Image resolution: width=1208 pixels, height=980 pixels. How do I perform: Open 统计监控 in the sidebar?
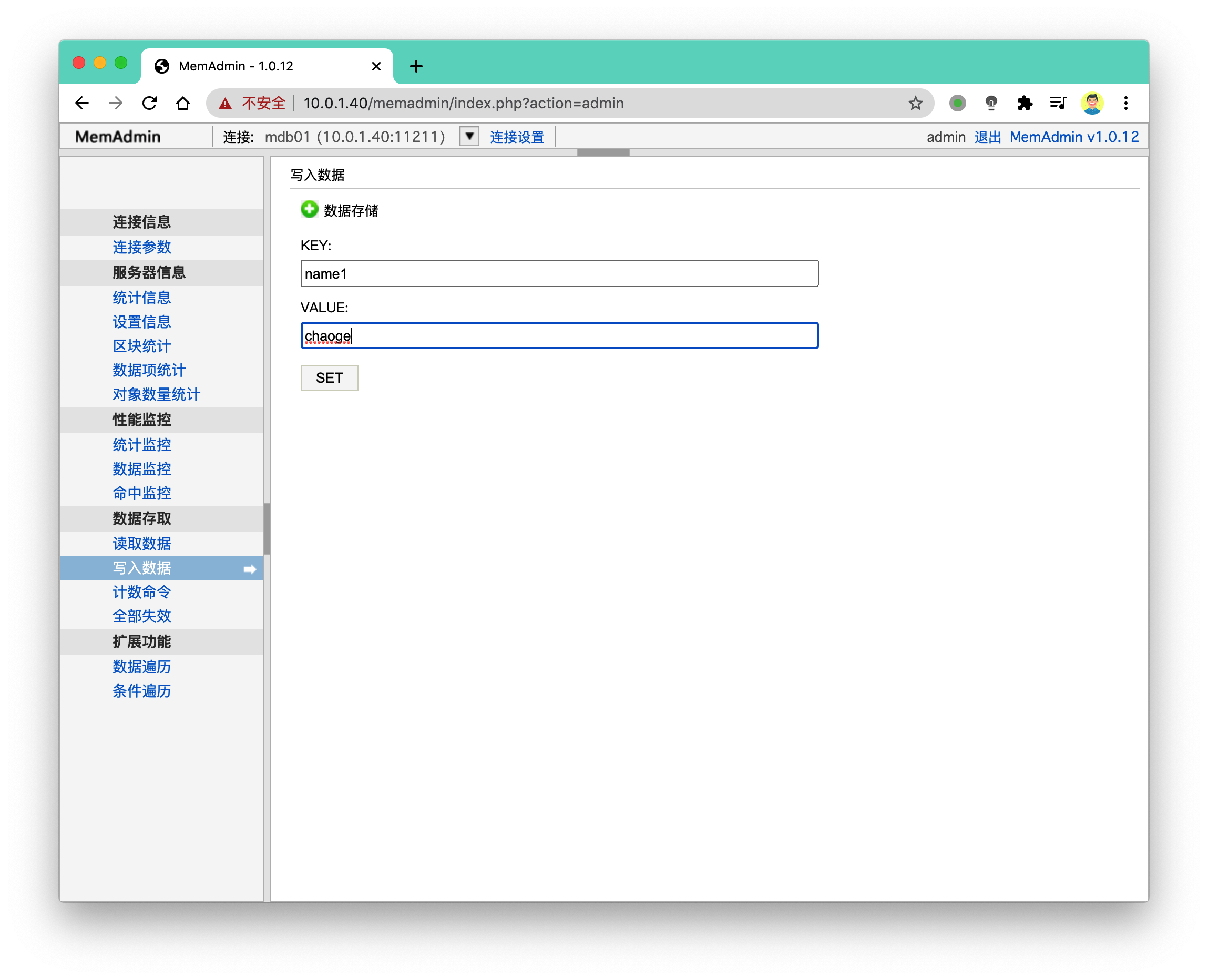[x=142, y=445]
